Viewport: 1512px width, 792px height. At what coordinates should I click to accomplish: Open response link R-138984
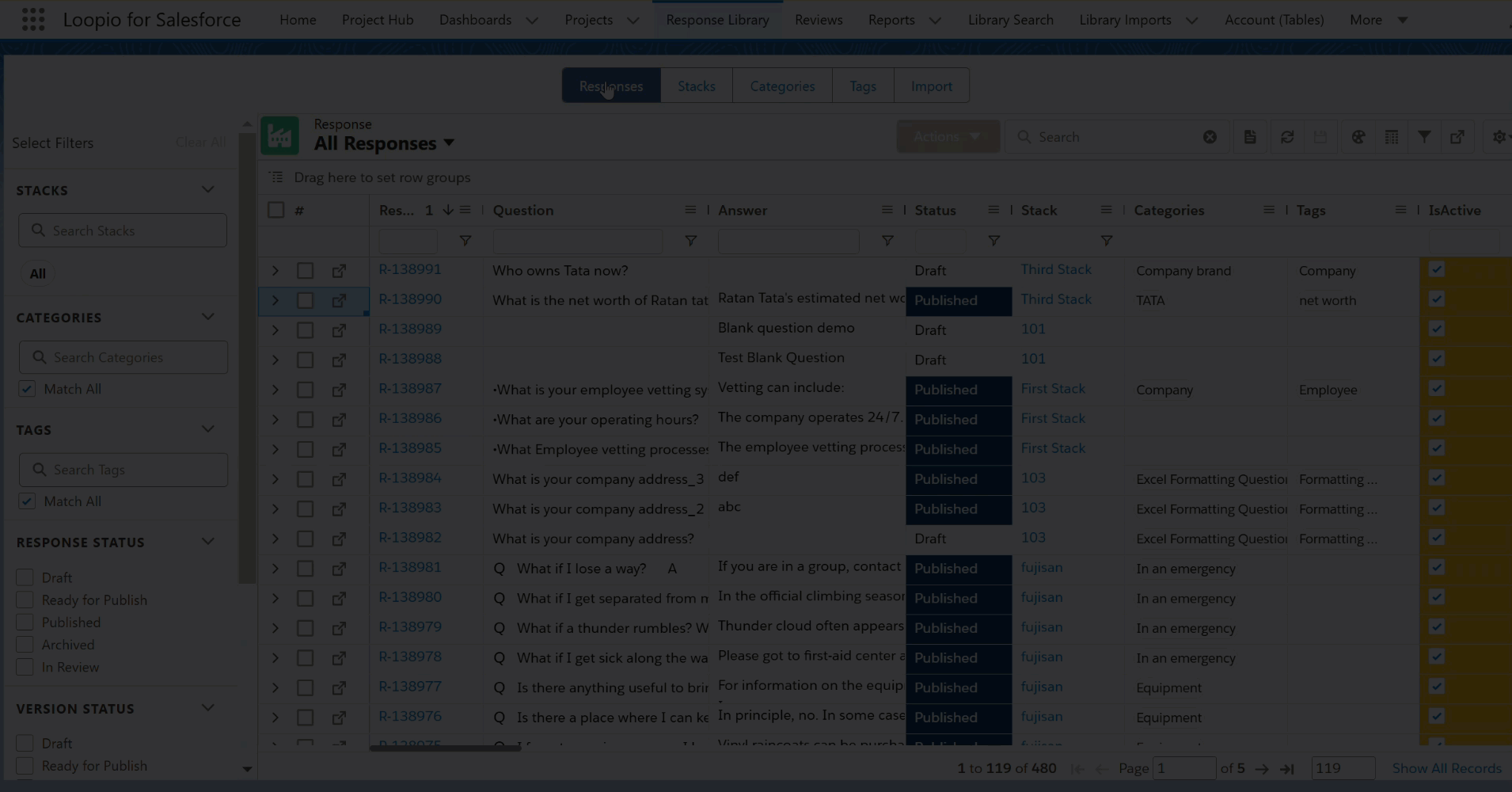(410, 478)
